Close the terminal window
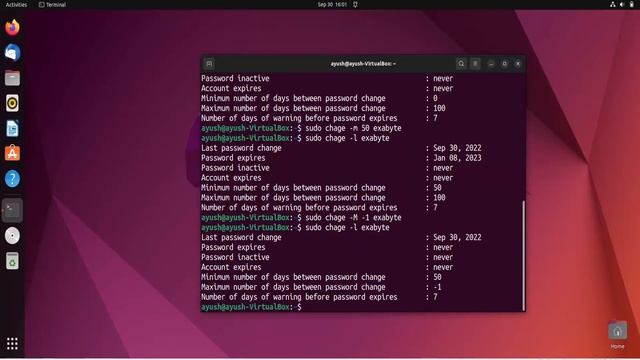The image size is (640, 360). [518, 64]
